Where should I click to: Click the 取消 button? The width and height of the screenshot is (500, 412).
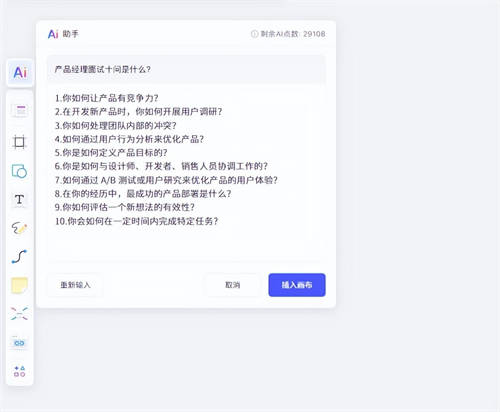click(232, 285)
